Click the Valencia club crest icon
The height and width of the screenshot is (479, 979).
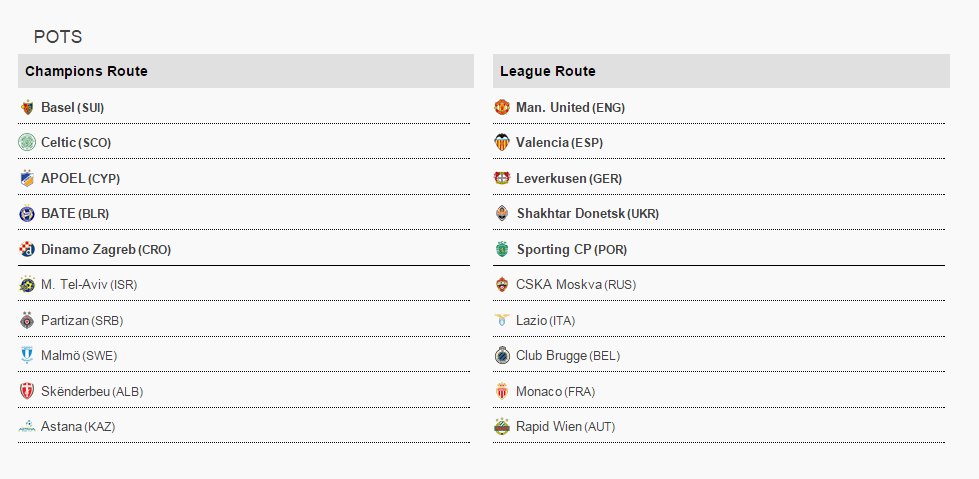[x=502, y=143]
